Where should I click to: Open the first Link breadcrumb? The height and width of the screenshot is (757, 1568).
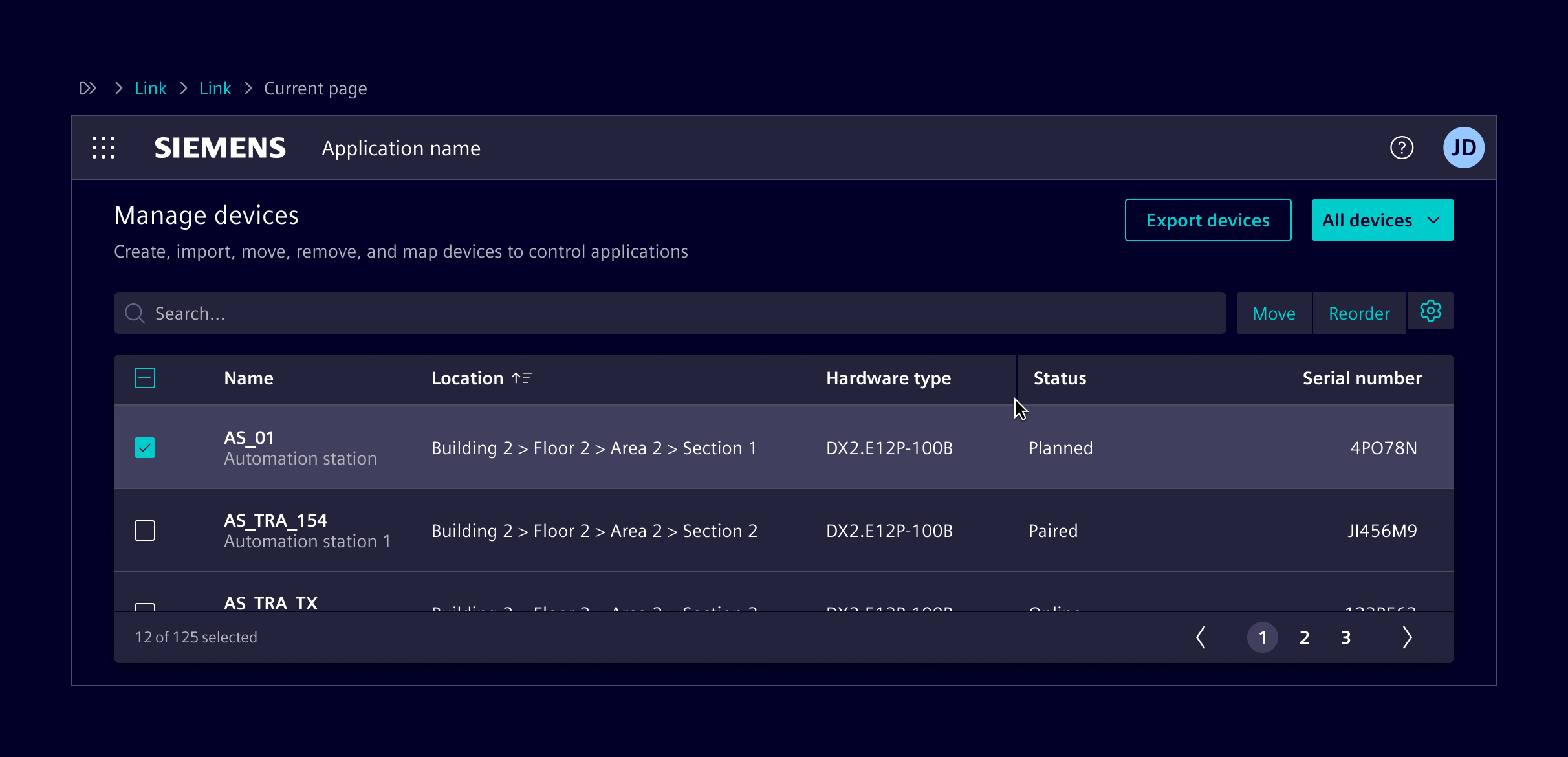click(150, 88)
